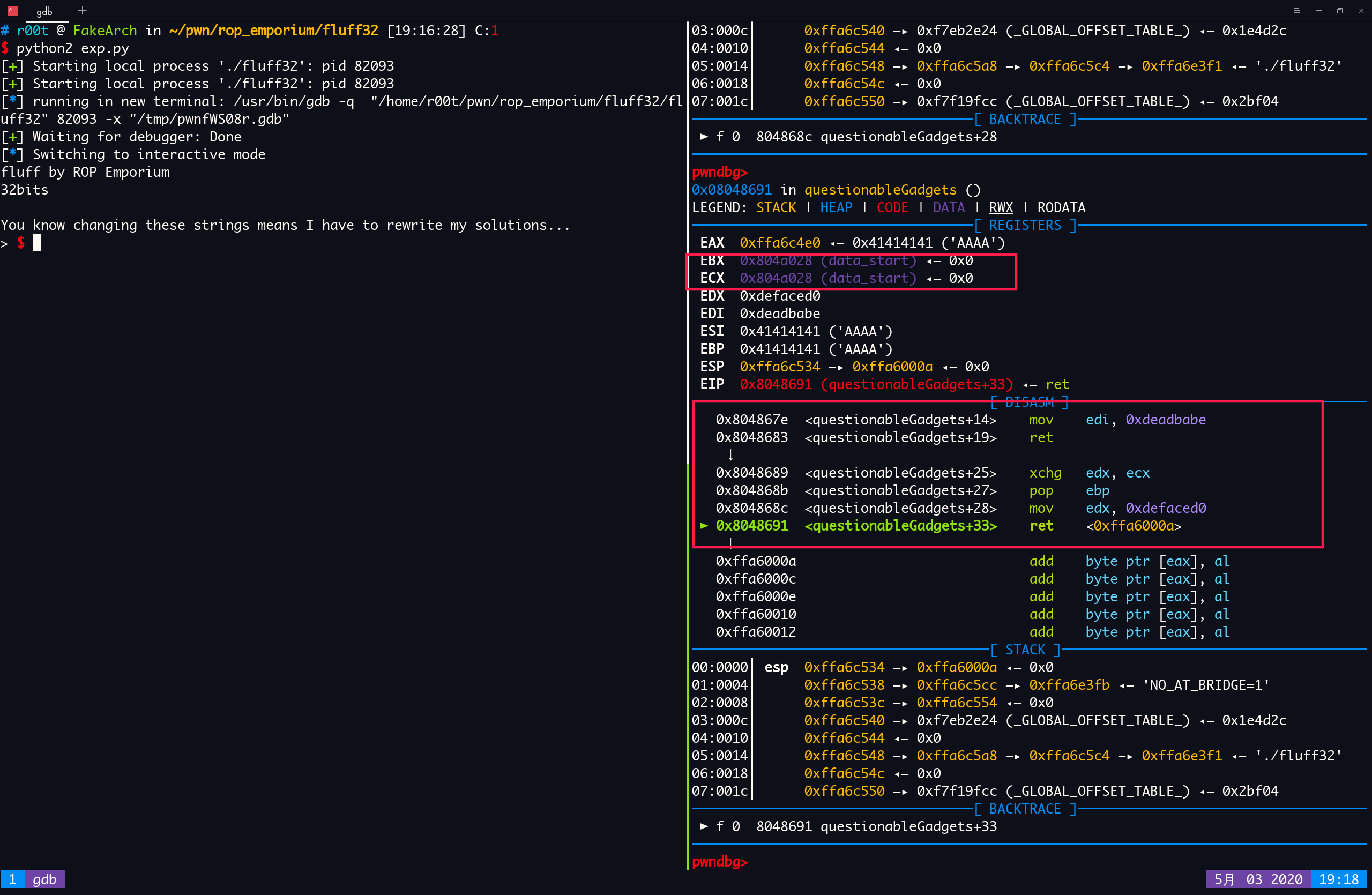
Task: Click the upper BACKTRACE section header
Action: click(x=1025, y=120)
